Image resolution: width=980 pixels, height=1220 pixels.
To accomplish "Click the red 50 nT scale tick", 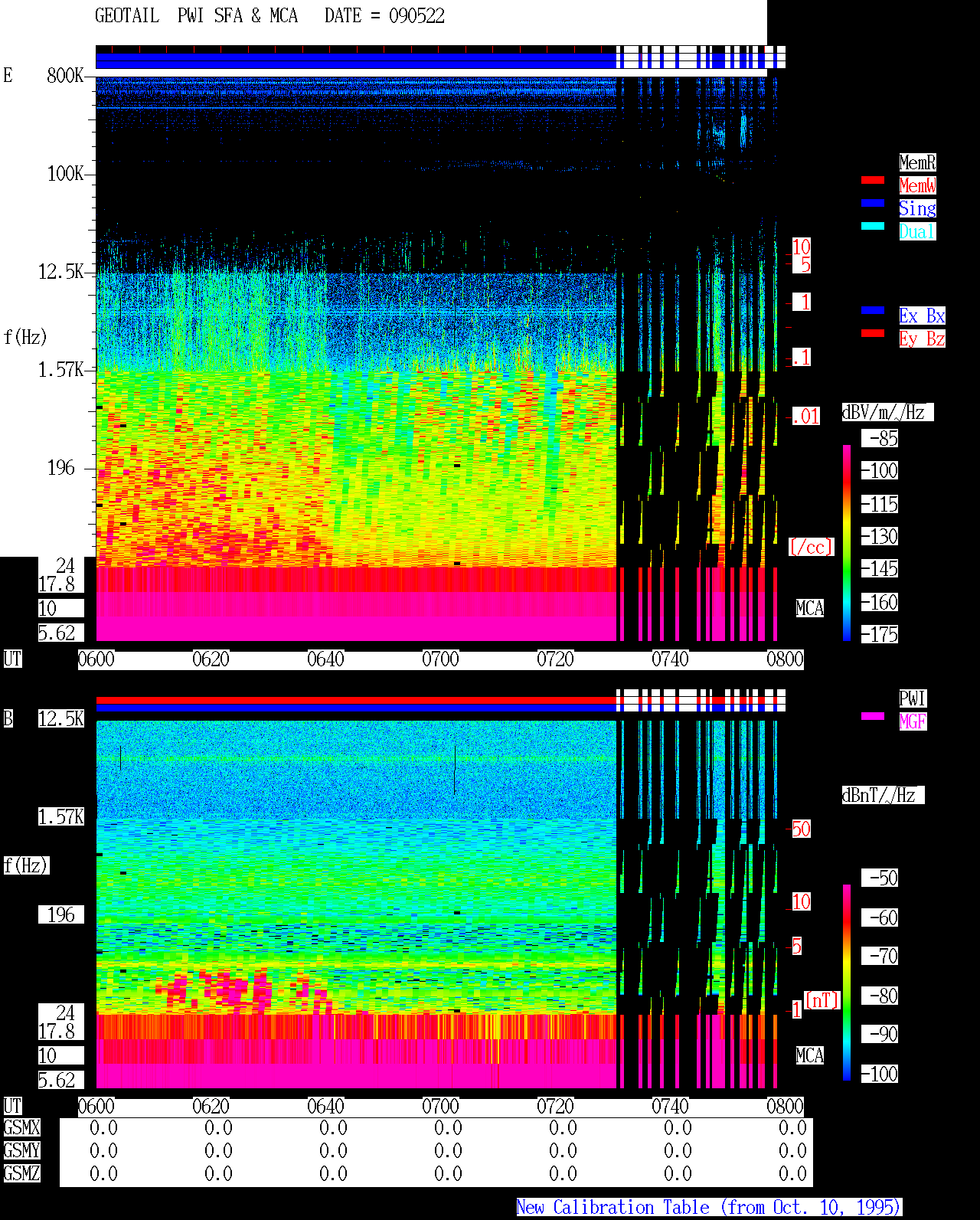I will pyautogui.click(x=801, y=829).
